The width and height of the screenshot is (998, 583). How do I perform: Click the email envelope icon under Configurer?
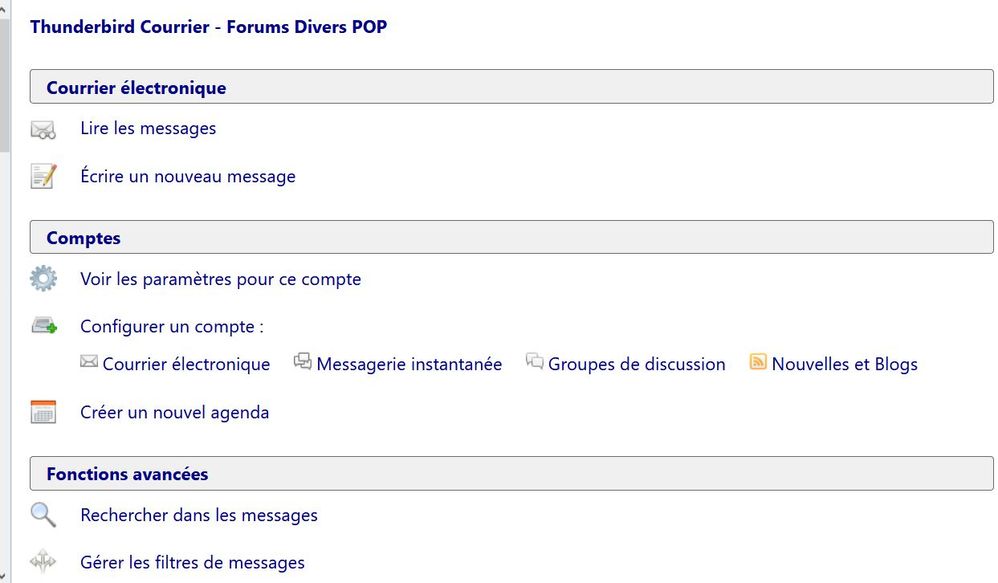tap(89, 362)
